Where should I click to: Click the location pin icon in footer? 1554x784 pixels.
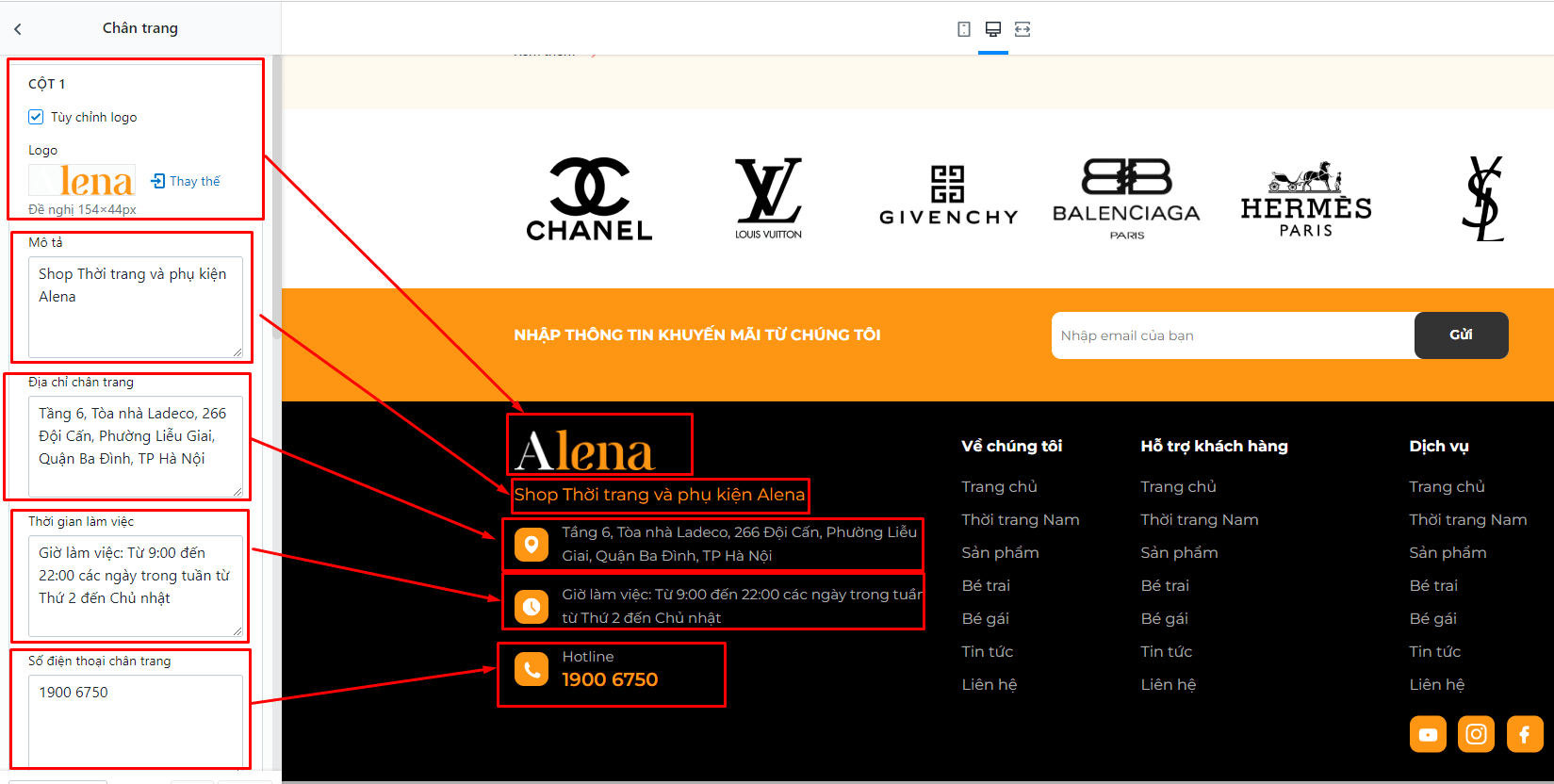point(532,545)
